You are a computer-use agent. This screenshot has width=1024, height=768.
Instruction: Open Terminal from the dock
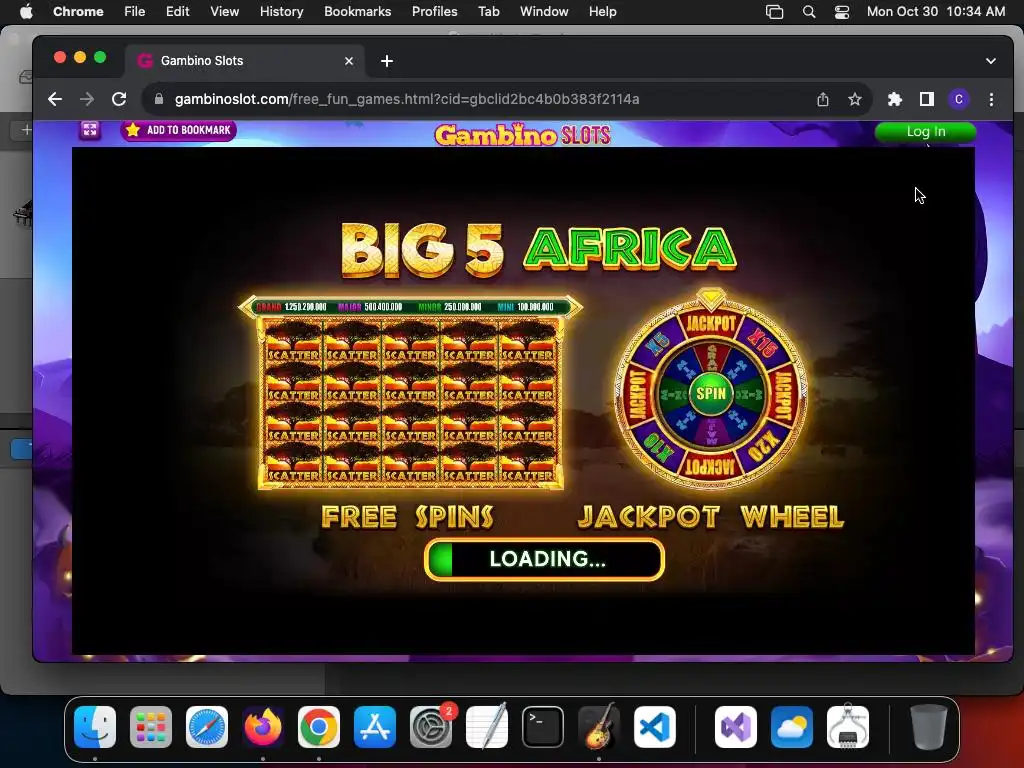(x=543, y=727)
